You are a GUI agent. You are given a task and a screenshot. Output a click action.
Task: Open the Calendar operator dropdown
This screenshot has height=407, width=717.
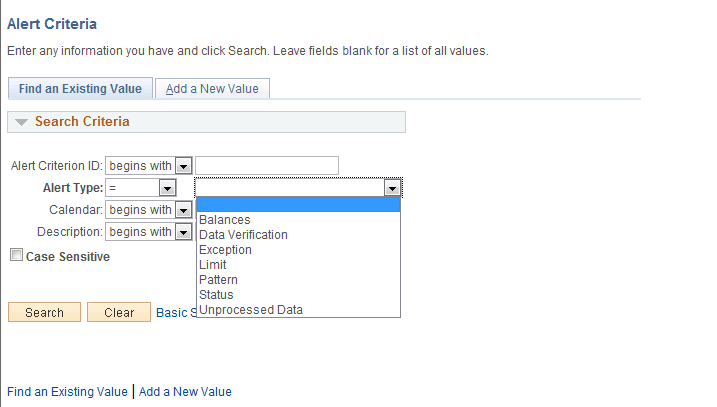(183, 210)
